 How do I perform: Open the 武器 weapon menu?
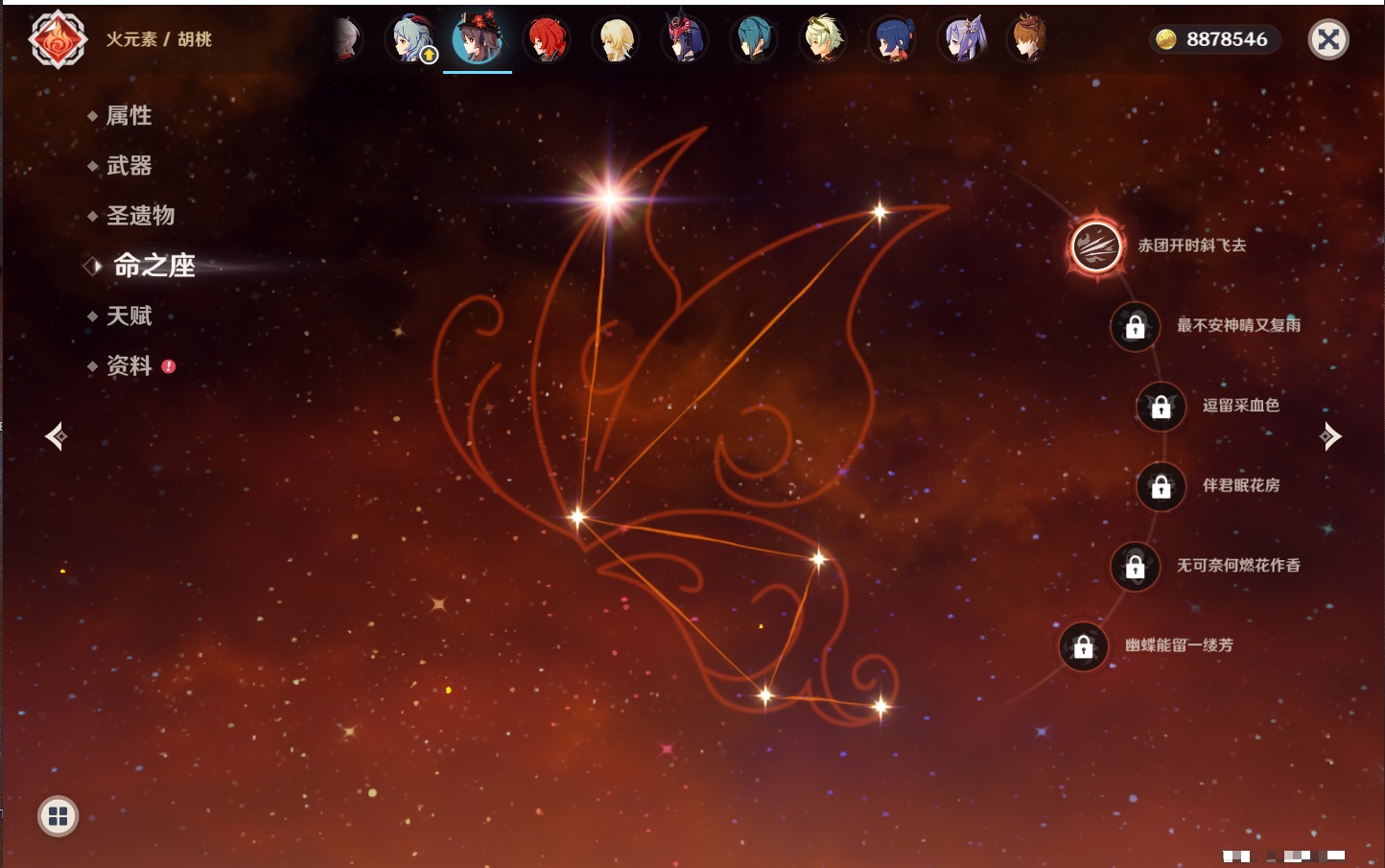129,166
